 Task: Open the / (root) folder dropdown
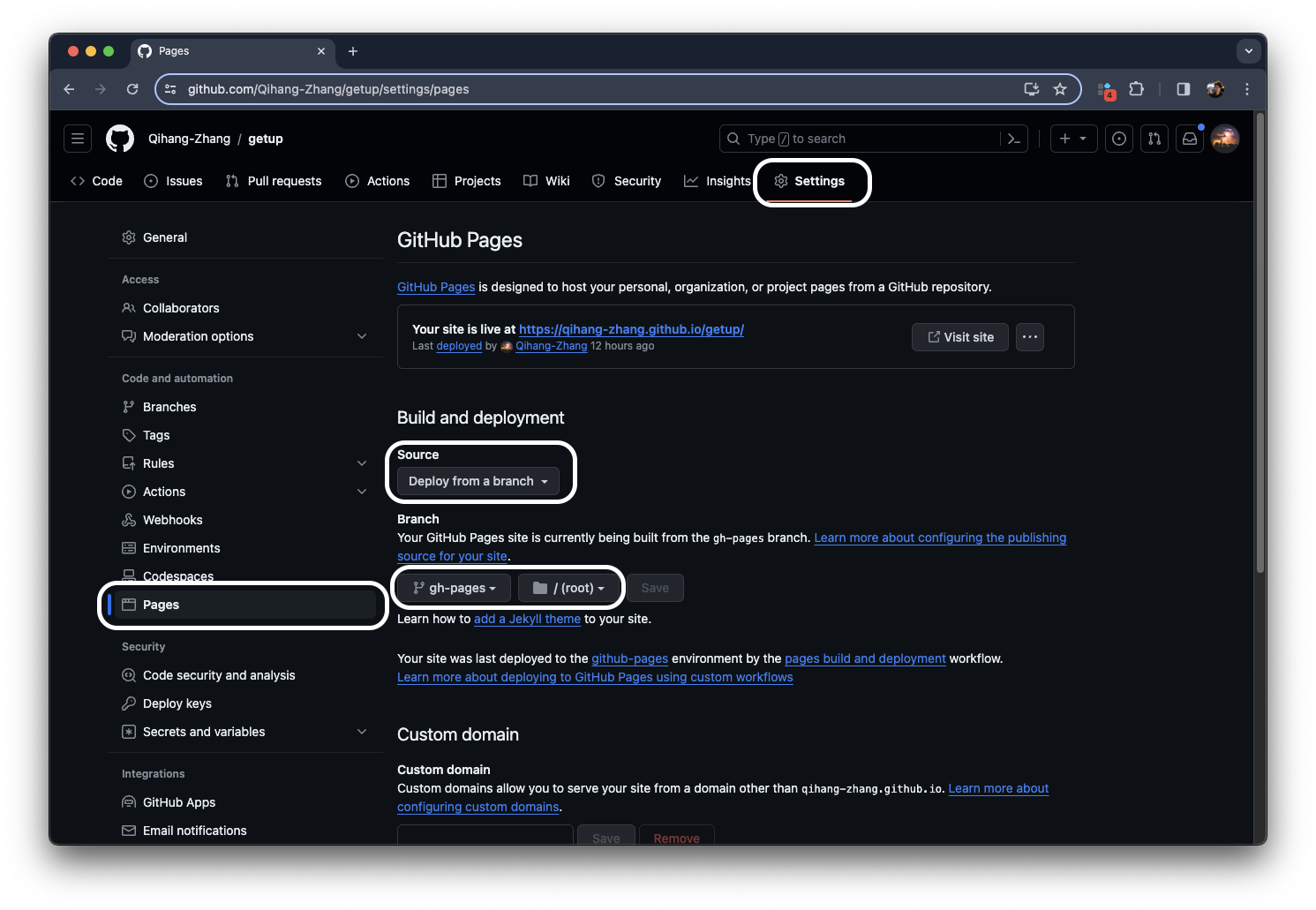[570, 588]
